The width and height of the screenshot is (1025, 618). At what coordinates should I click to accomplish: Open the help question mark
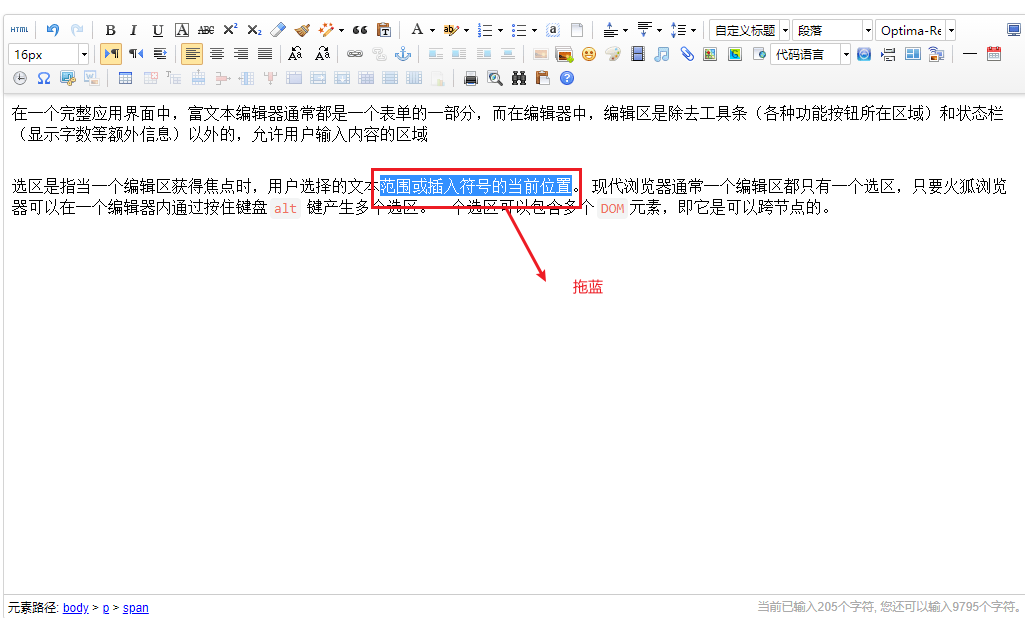(567, 78)
